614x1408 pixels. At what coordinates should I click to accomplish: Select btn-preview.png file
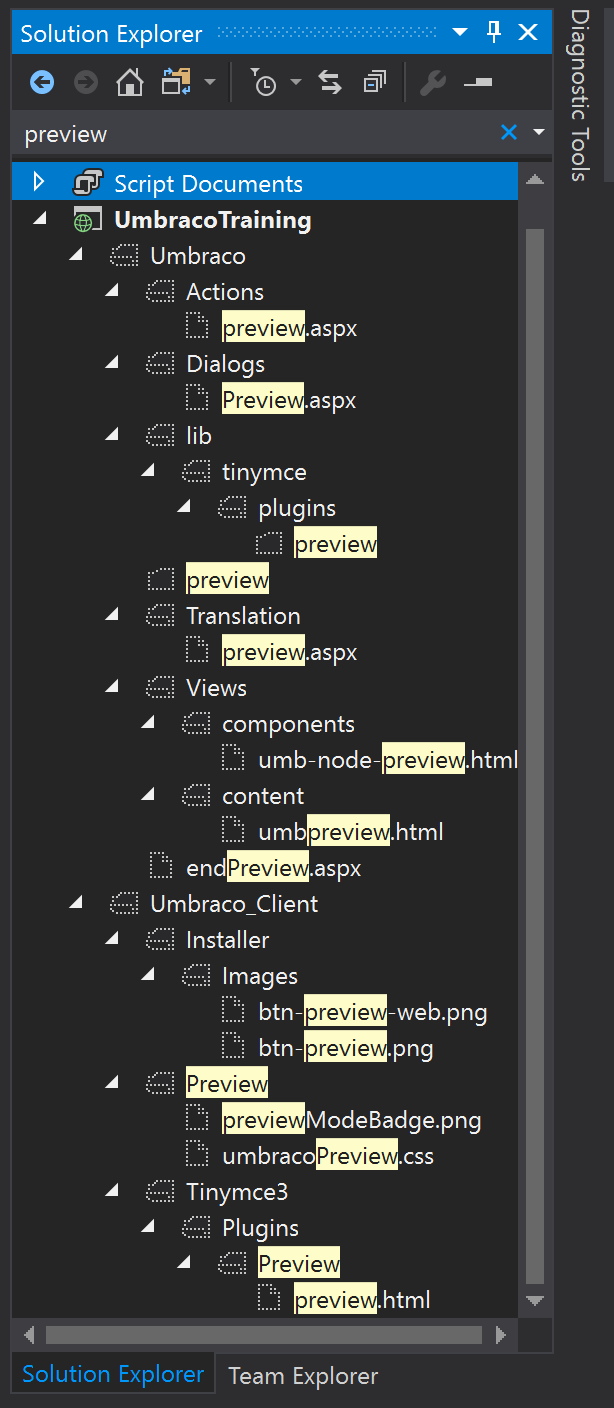click(346, 1048)
